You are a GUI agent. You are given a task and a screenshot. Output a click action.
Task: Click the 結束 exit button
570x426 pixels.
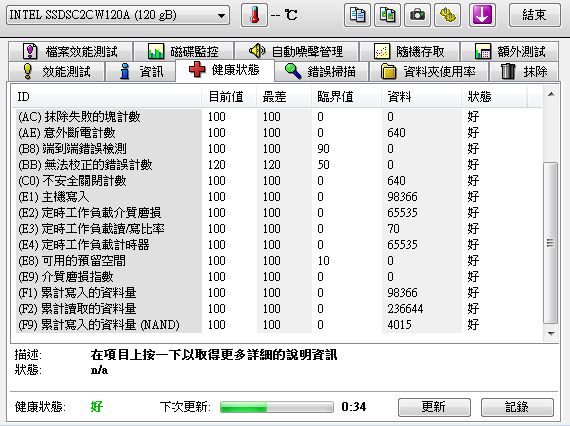[x=534, y=15]
